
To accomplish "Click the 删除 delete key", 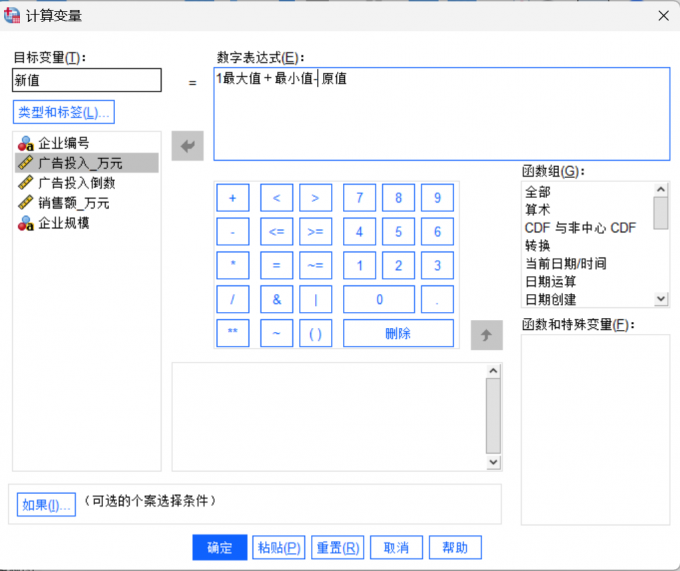I will click(399, 333).
